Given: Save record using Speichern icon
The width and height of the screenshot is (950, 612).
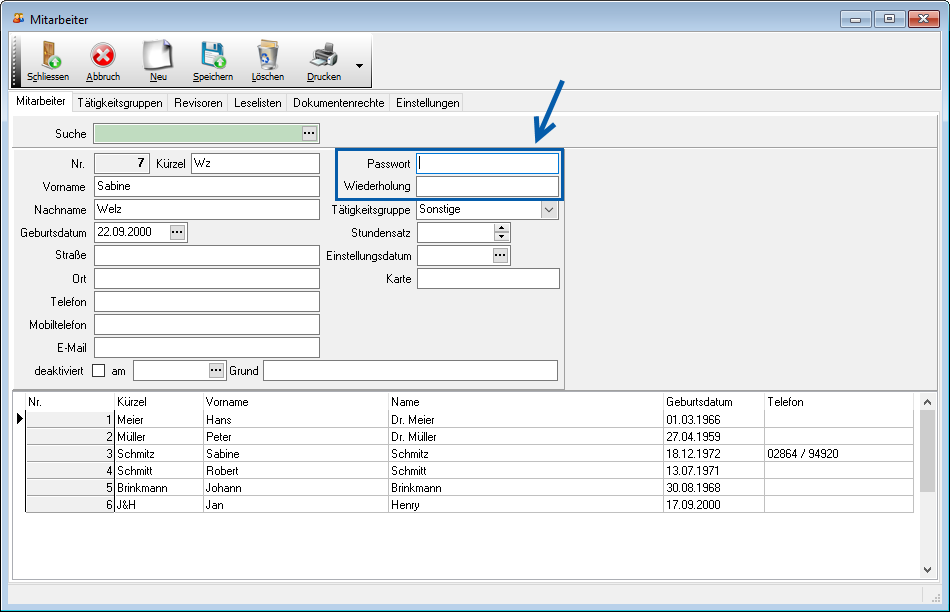Looking at the screenshot, I should coord(212,60).
